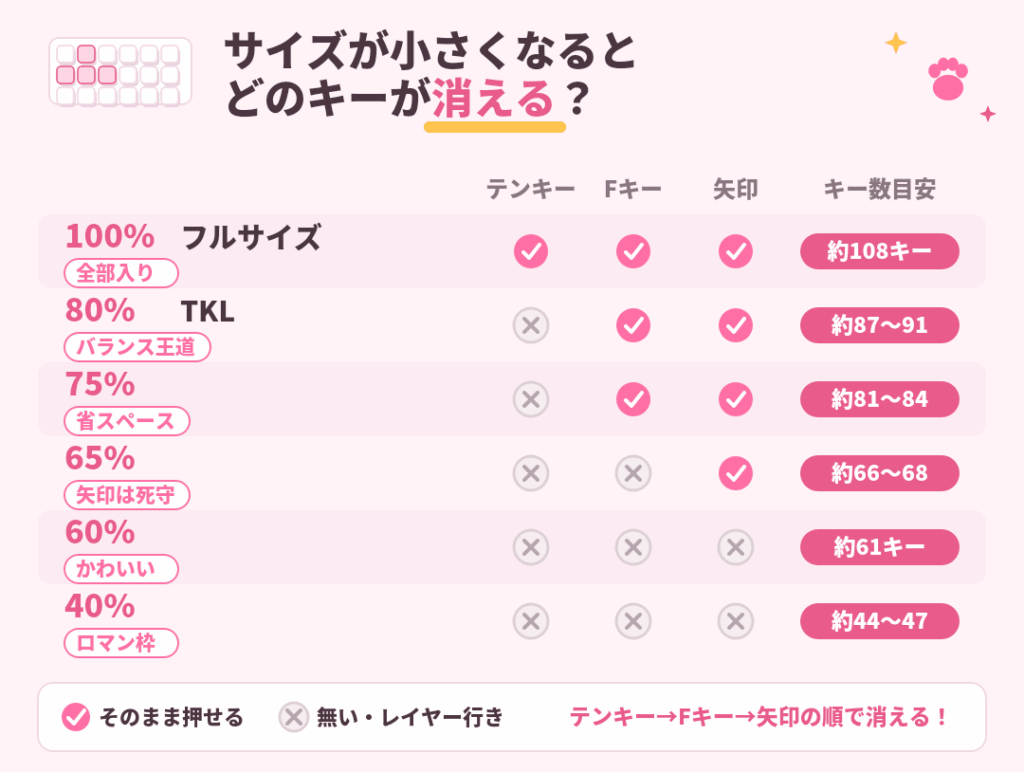Click the yellow sparkle star
1024x772 pixels.
pos(895,43)
